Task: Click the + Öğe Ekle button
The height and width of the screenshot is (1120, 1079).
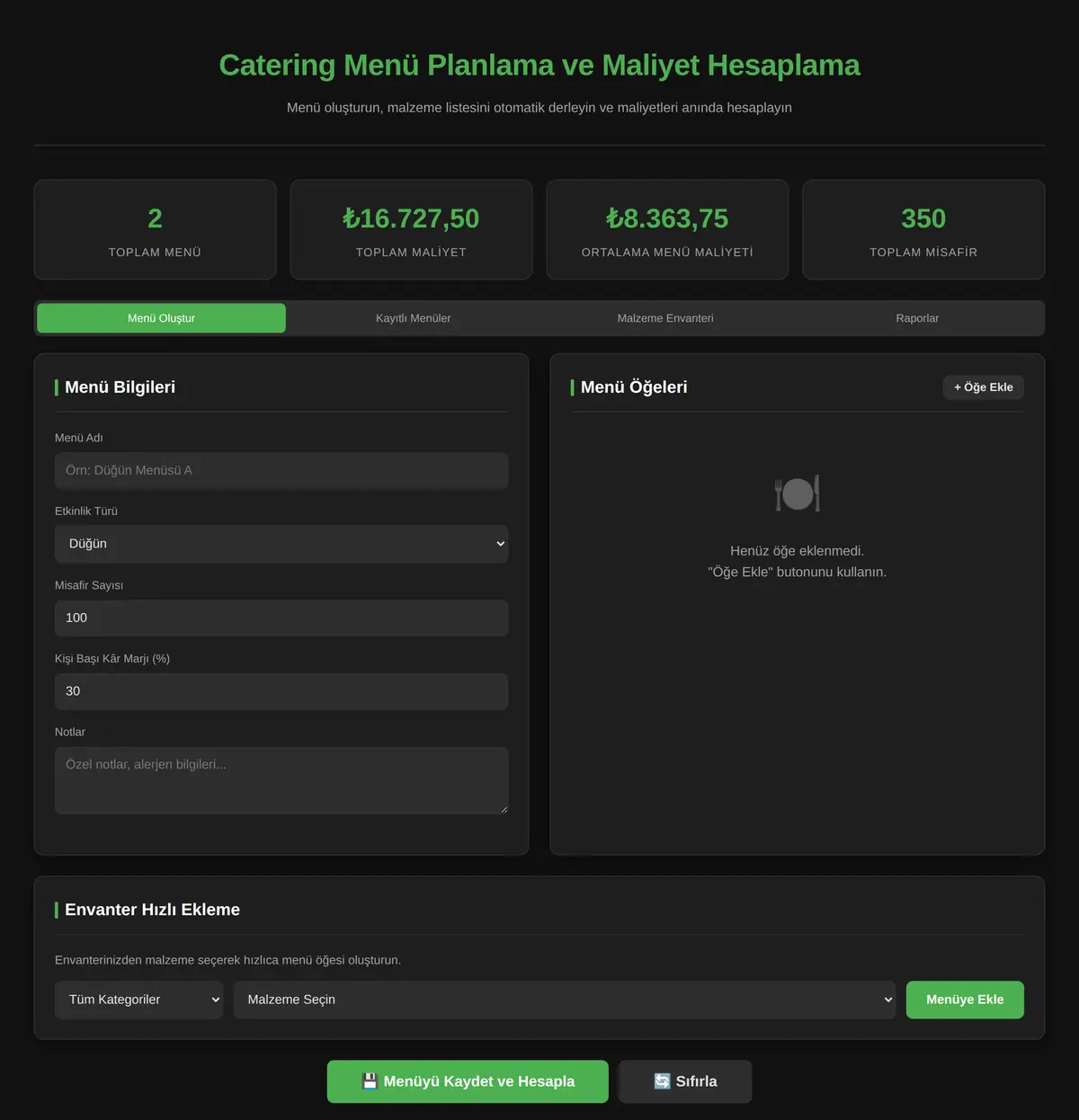Action: click(984, 387)
